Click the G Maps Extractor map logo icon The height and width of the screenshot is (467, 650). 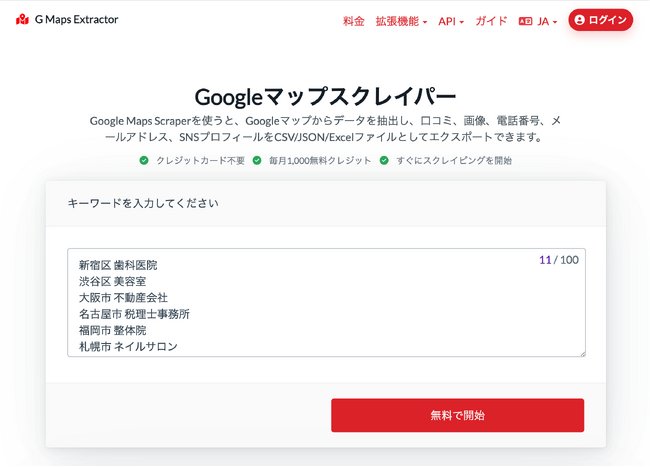point(22,19)
